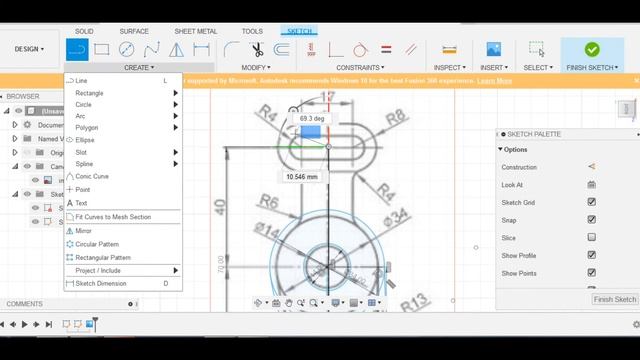Choose Conic Curve from the Create menu
640x360 pixels.
pos(123,176)
